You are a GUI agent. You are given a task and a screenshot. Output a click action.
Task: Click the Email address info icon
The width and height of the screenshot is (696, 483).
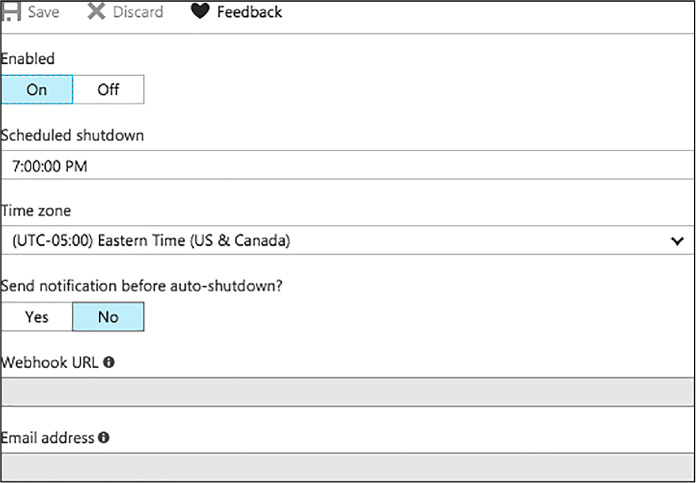(103, 438)
